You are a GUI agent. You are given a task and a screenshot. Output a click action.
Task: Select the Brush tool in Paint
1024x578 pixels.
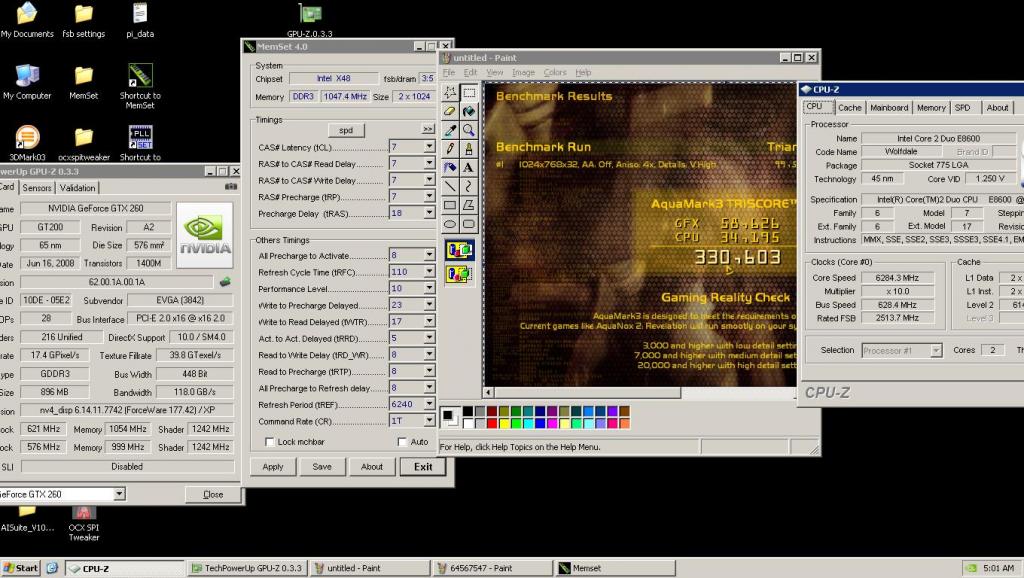click(469, 149)
